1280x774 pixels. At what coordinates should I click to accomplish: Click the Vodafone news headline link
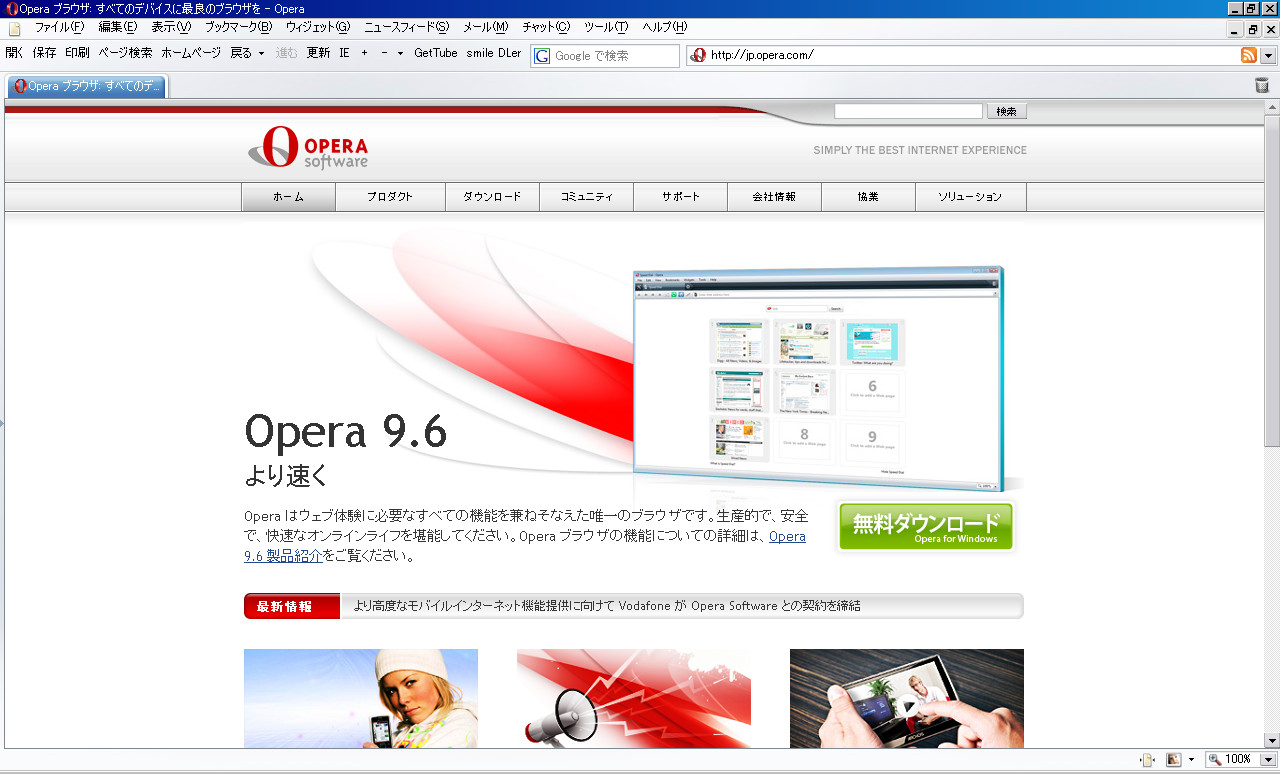(607, 606)
